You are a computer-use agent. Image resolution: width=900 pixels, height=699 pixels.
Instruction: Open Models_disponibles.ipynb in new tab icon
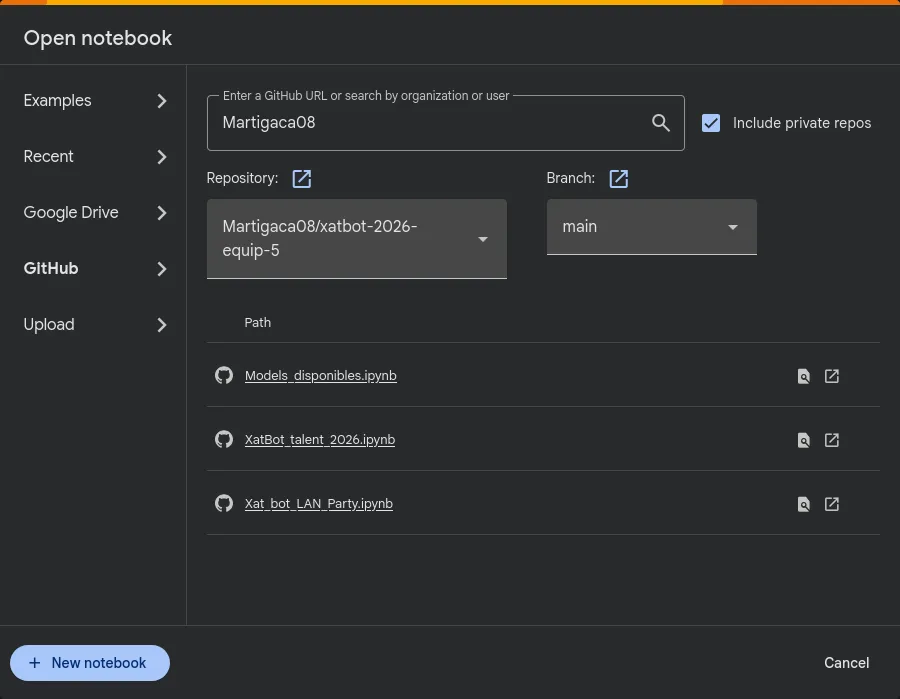(831, 376)
